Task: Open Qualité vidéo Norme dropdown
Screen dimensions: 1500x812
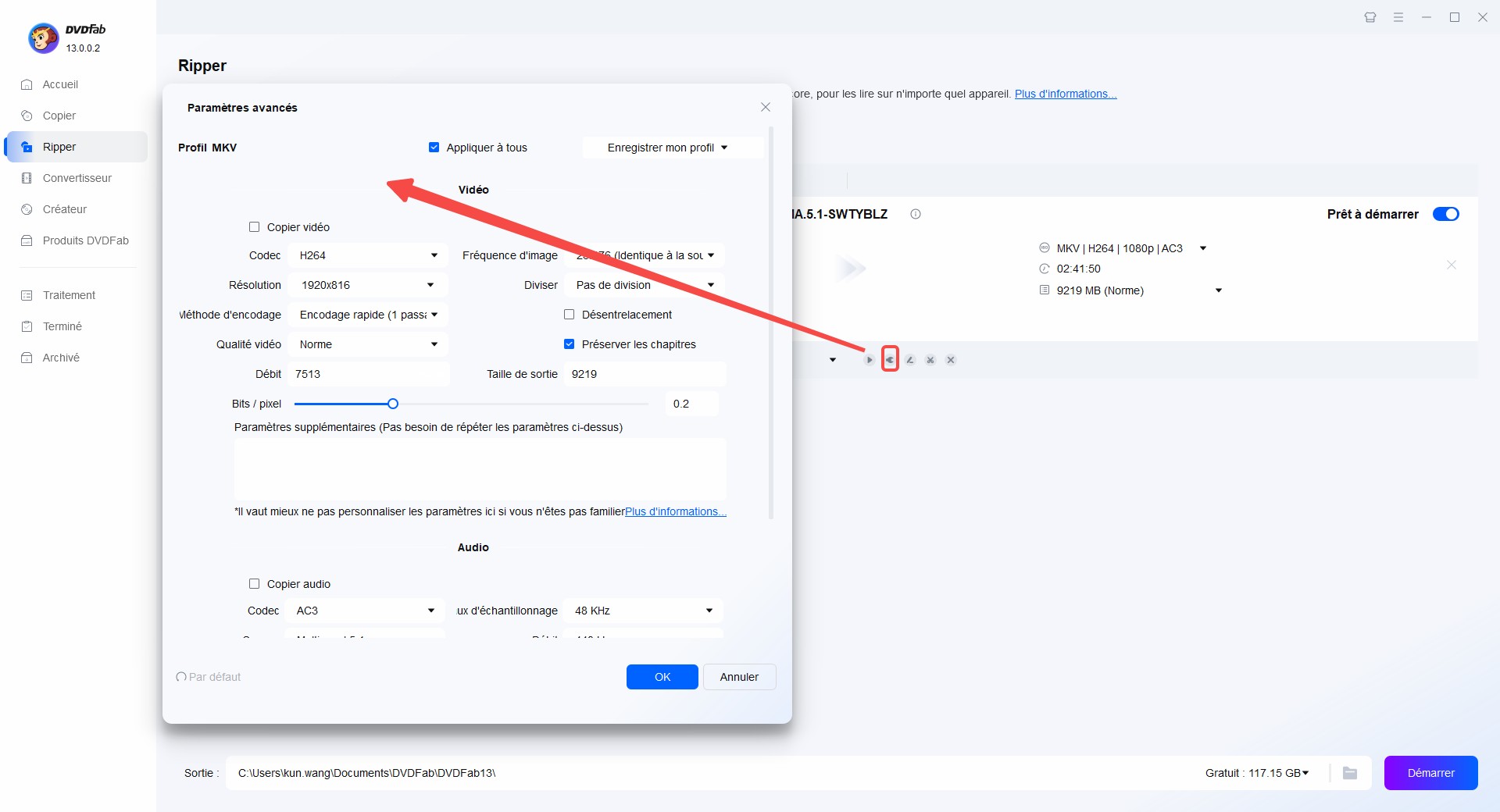Action: (x=368, y=344)
